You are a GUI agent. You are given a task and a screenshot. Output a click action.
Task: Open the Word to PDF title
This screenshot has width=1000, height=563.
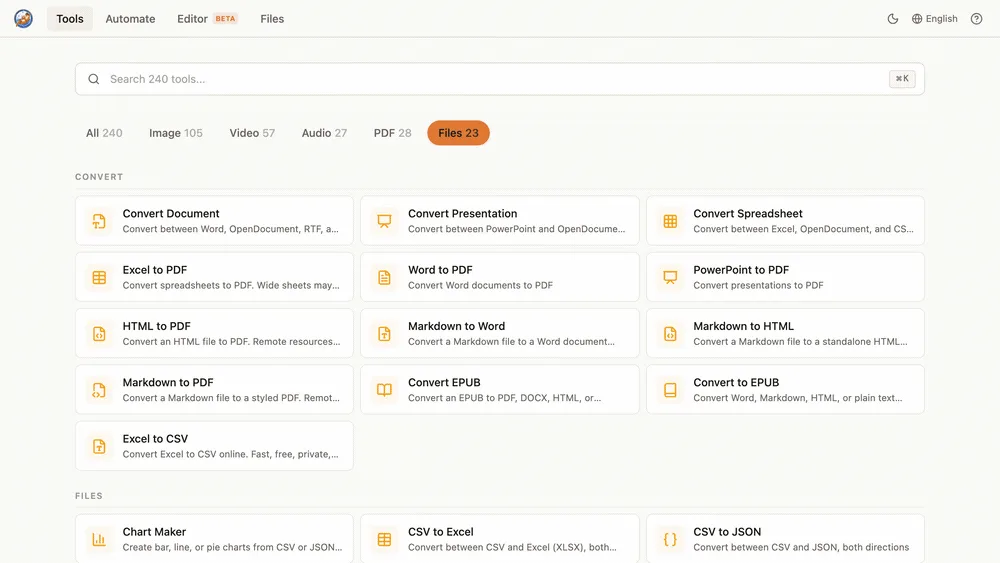(440, 270)
